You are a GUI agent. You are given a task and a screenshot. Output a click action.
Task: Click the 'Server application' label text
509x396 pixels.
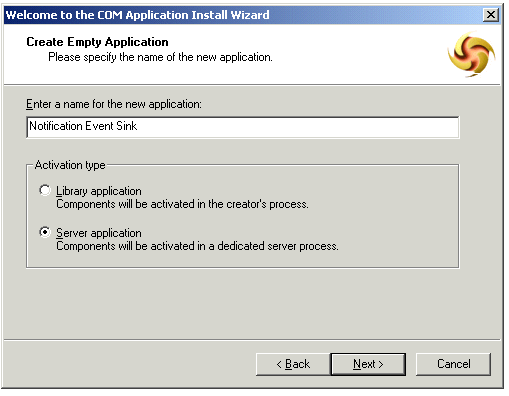pos(99,233)
